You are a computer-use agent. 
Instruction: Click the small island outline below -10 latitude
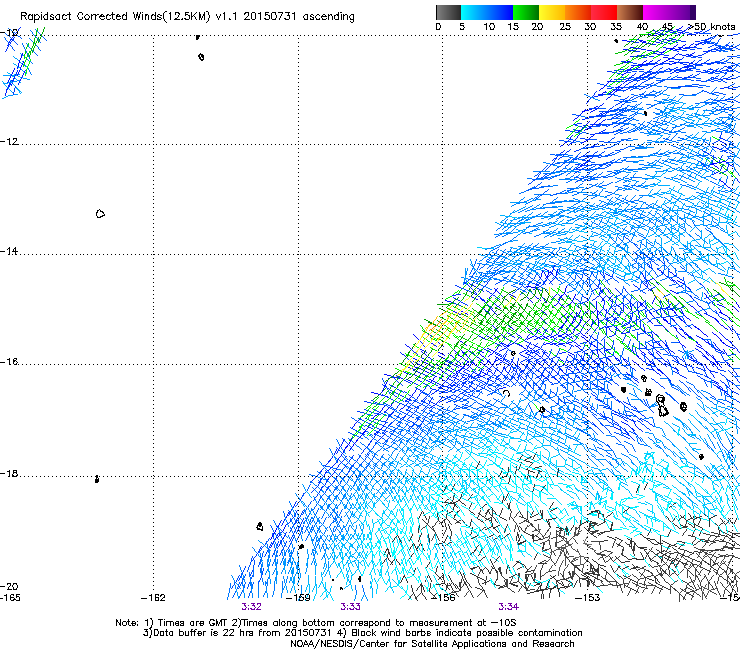[201, 57]
